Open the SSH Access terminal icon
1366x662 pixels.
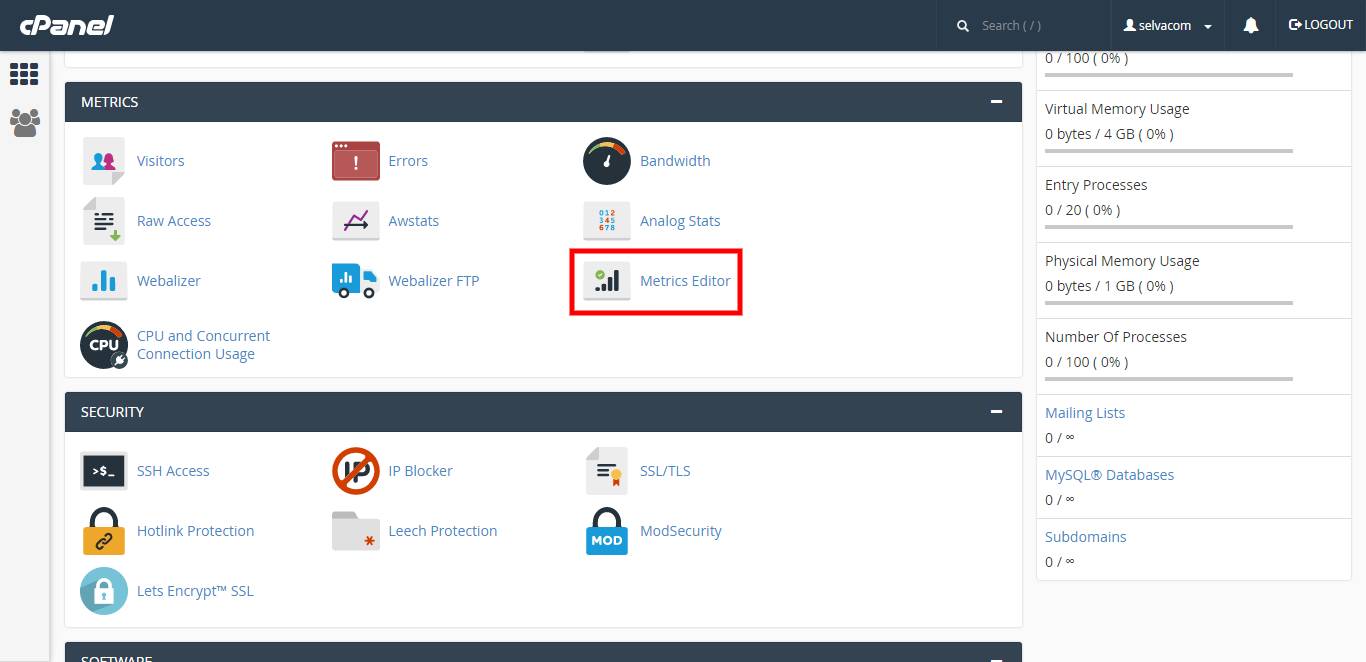(x=104, y=471)
